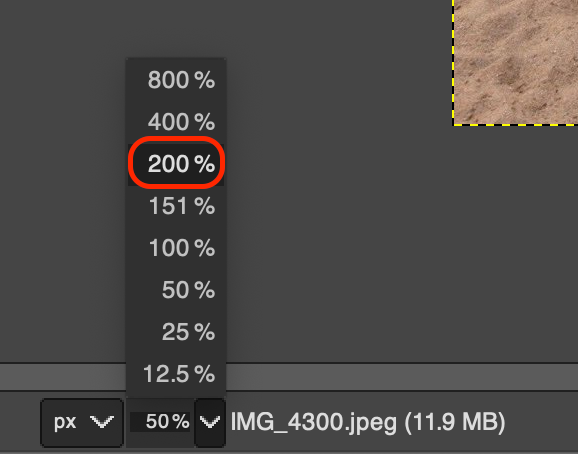Click the chevron beside 50%

(210, 422)
